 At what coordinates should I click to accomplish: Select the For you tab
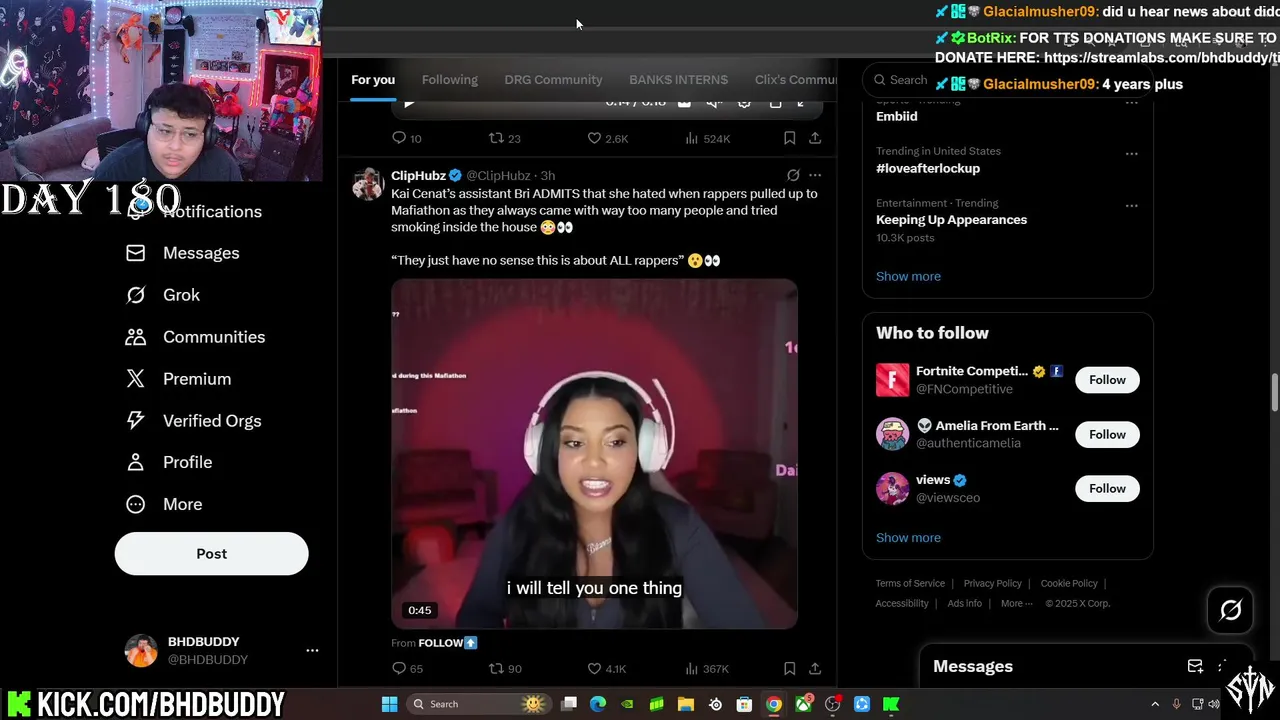[x=373, y=80]
